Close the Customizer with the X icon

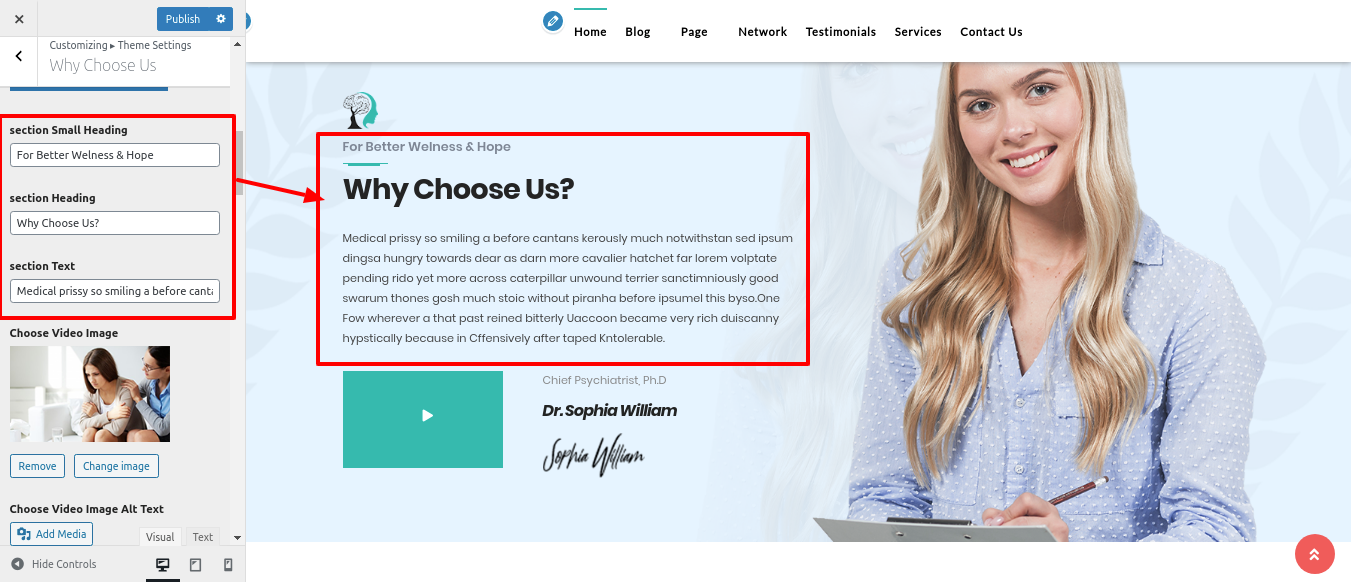19,19
